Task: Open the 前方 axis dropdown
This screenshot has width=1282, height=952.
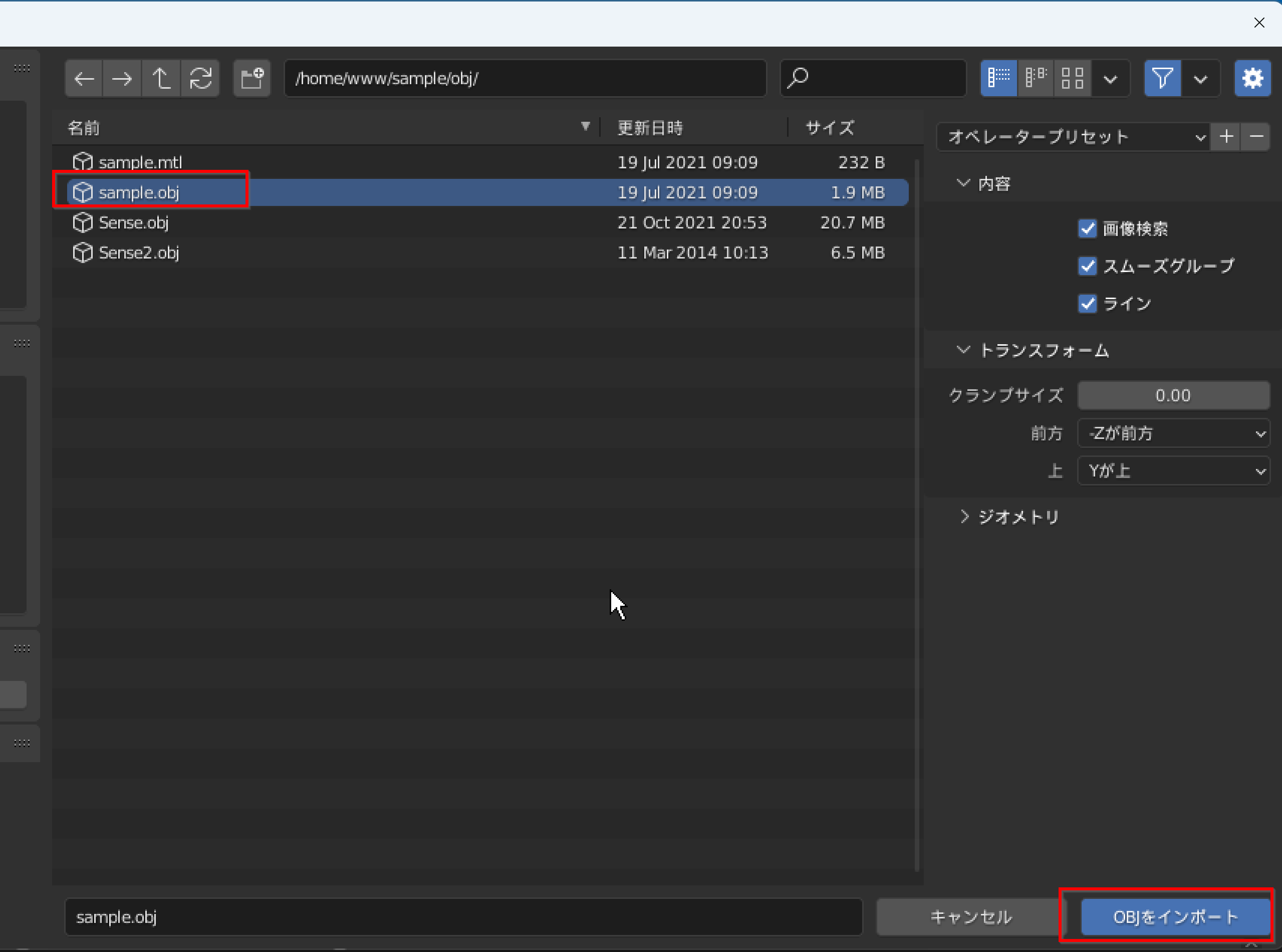Action: point(1173,433)
